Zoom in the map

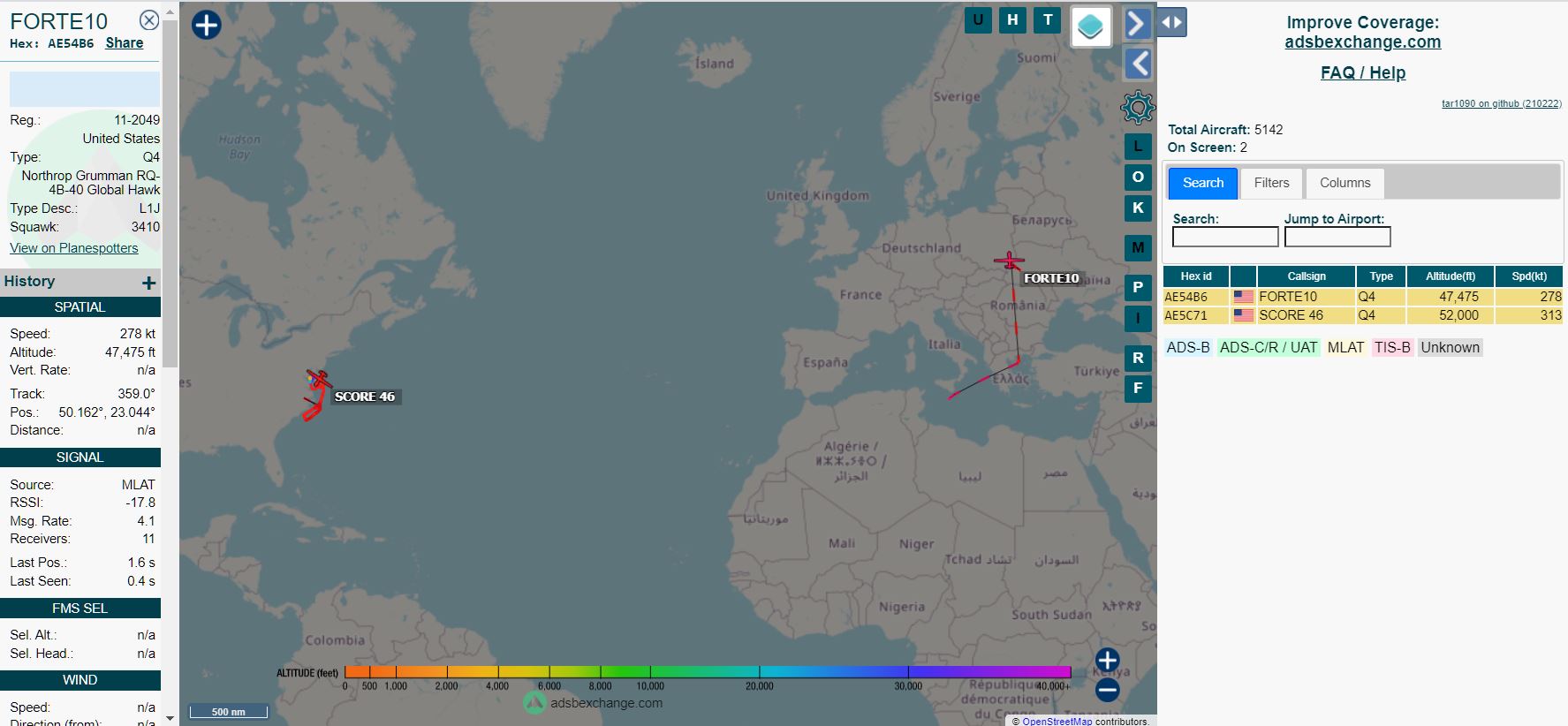[1108, 660]
